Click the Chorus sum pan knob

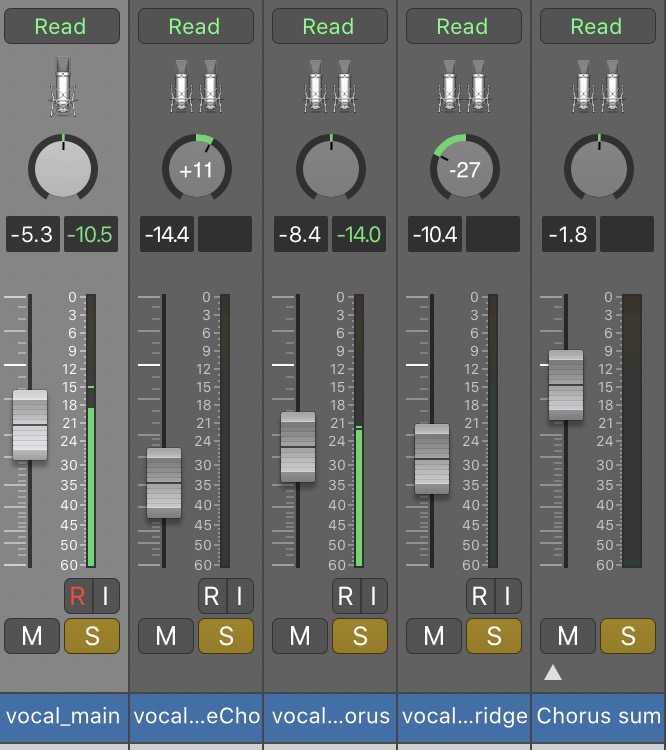tap(598, 169)
